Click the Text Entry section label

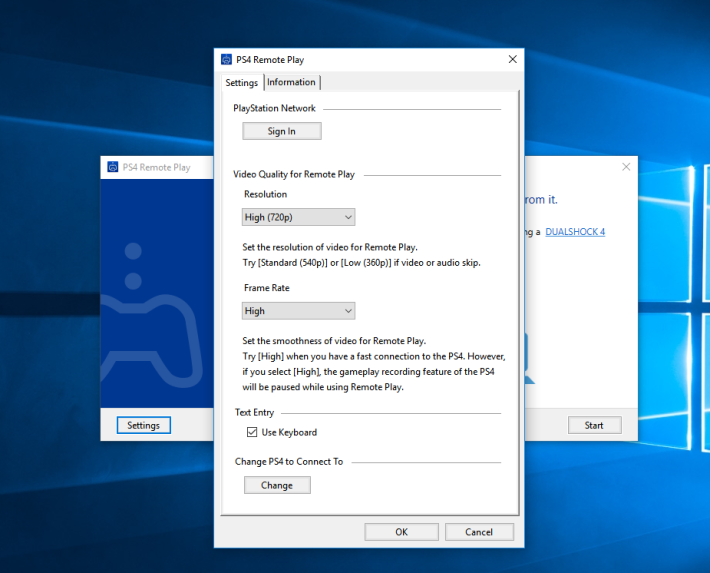(254, 412)
